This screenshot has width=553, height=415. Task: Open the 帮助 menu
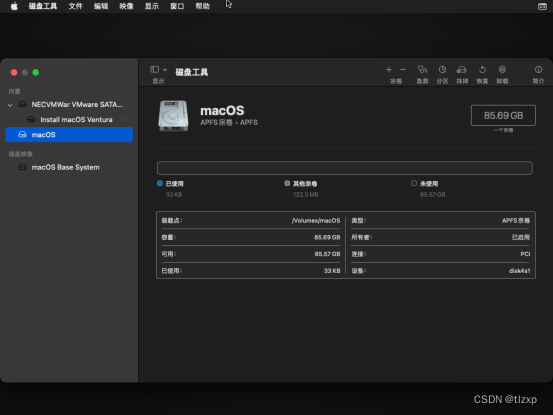click(x=202, y=6)
